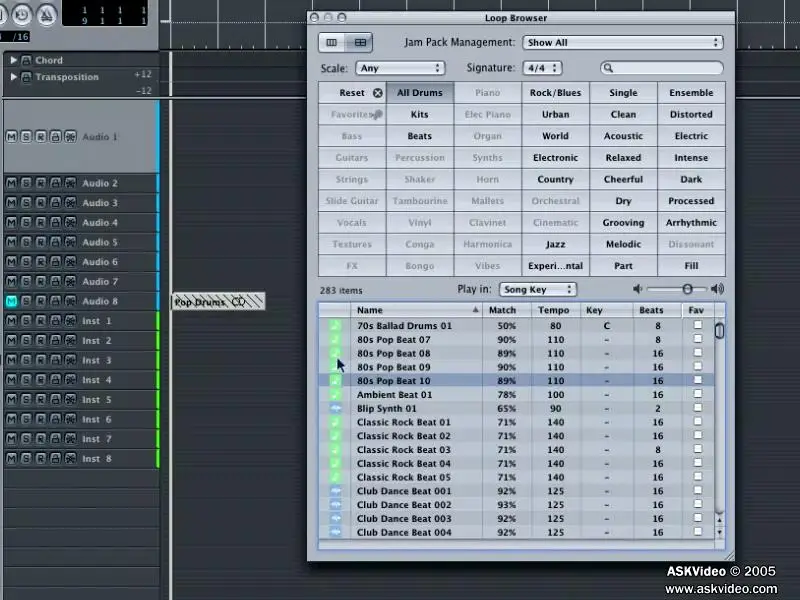
Task: Unmute the Audio 8 track
Action: (x=11, y=301)
